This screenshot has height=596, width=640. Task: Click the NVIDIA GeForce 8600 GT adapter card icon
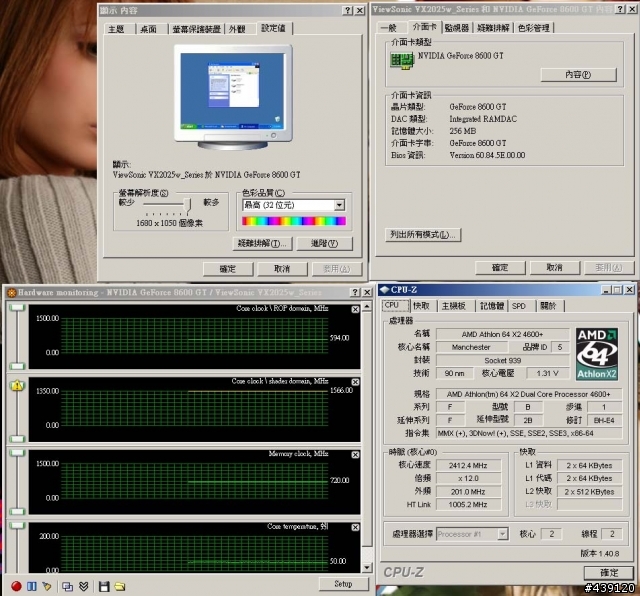click(x=402, y=61)
